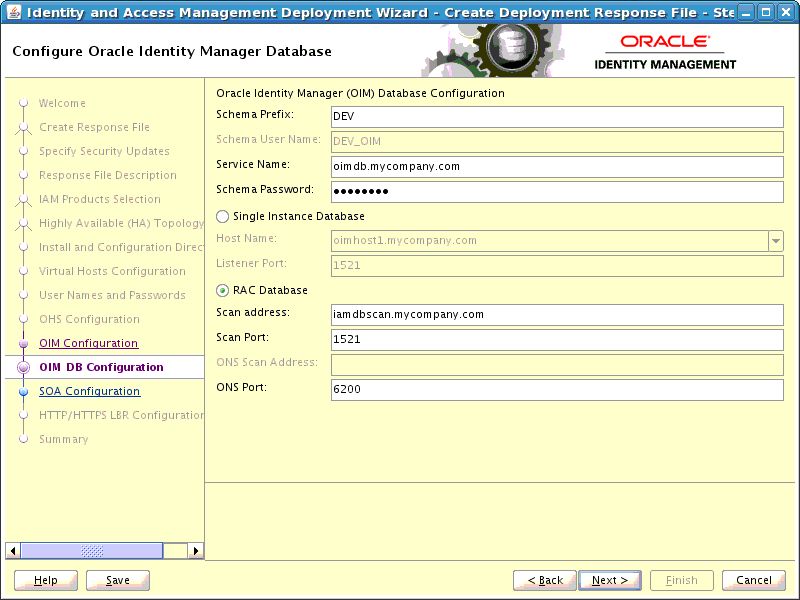The width and height of the screenshot is (800, 600).
Task: Click the Oracle Identity Management logo
Action: tap(665, 53)
